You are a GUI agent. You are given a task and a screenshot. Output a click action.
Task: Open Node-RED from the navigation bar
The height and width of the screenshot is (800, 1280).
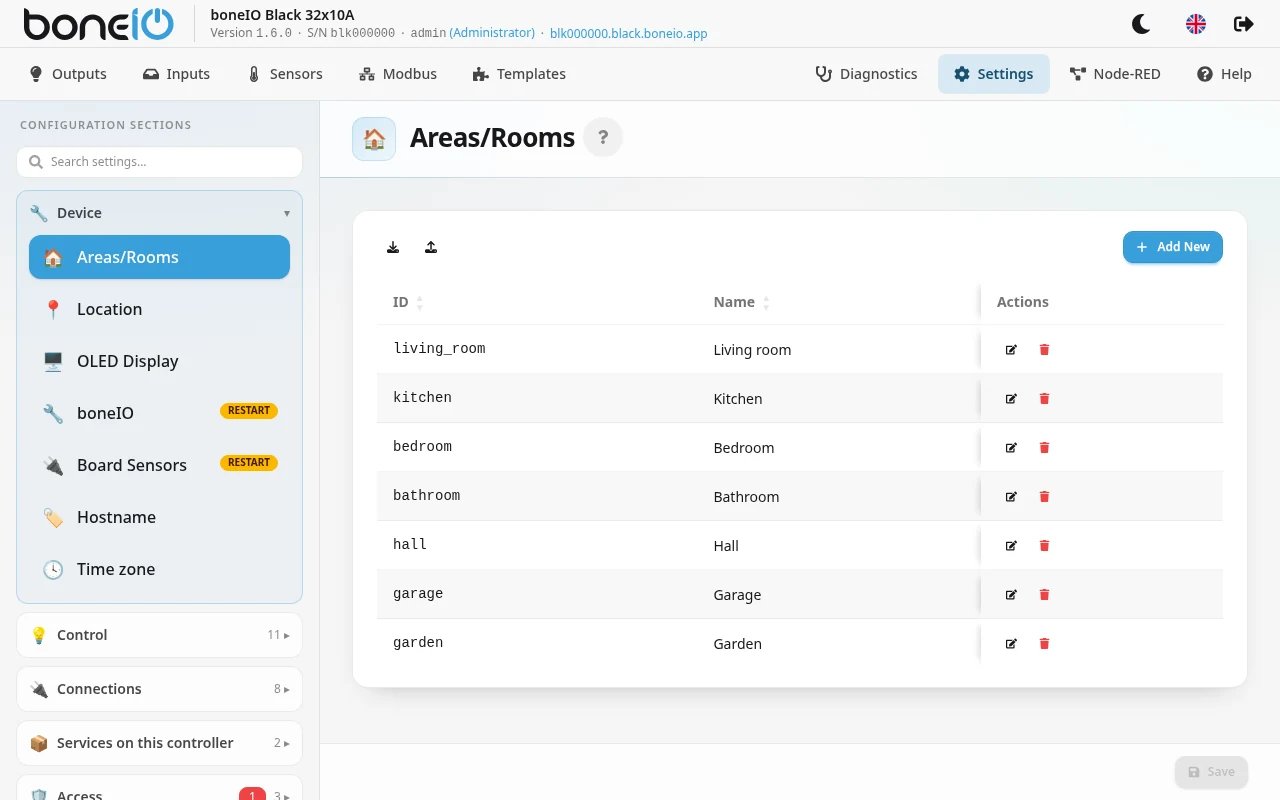1115,74
